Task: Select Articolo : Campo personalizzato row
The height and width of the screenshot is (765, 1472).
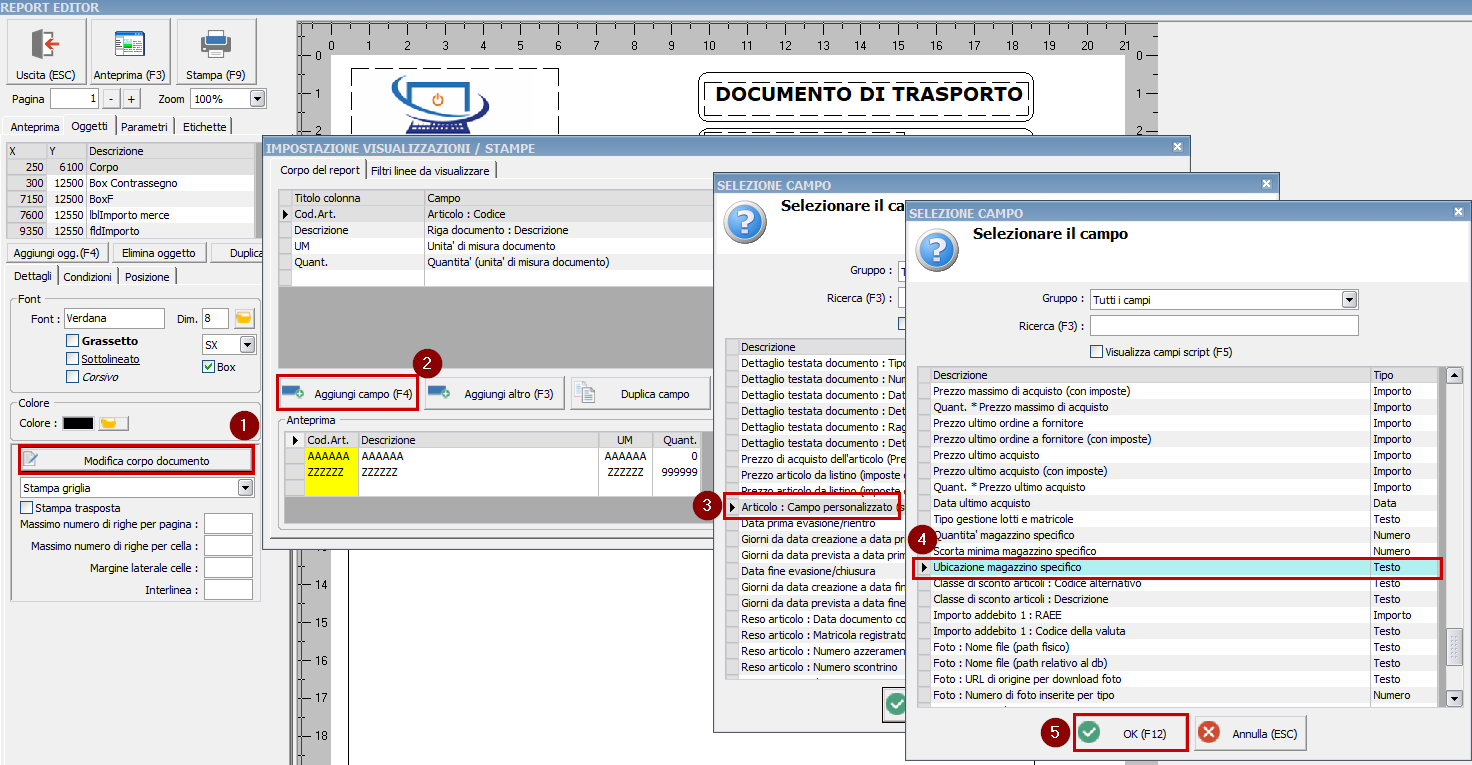Action: 815,507
